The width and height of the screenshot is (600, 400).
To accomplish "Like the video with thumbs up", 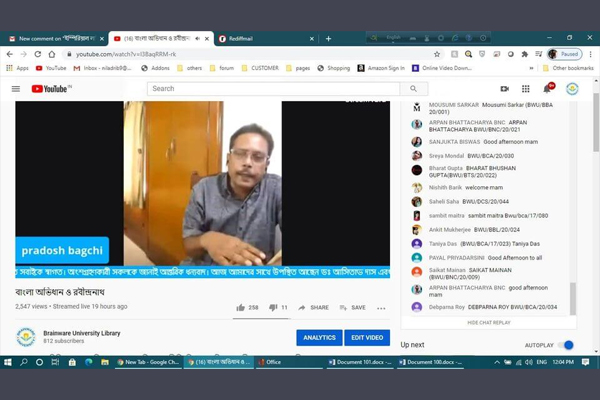I will (241, 308).
